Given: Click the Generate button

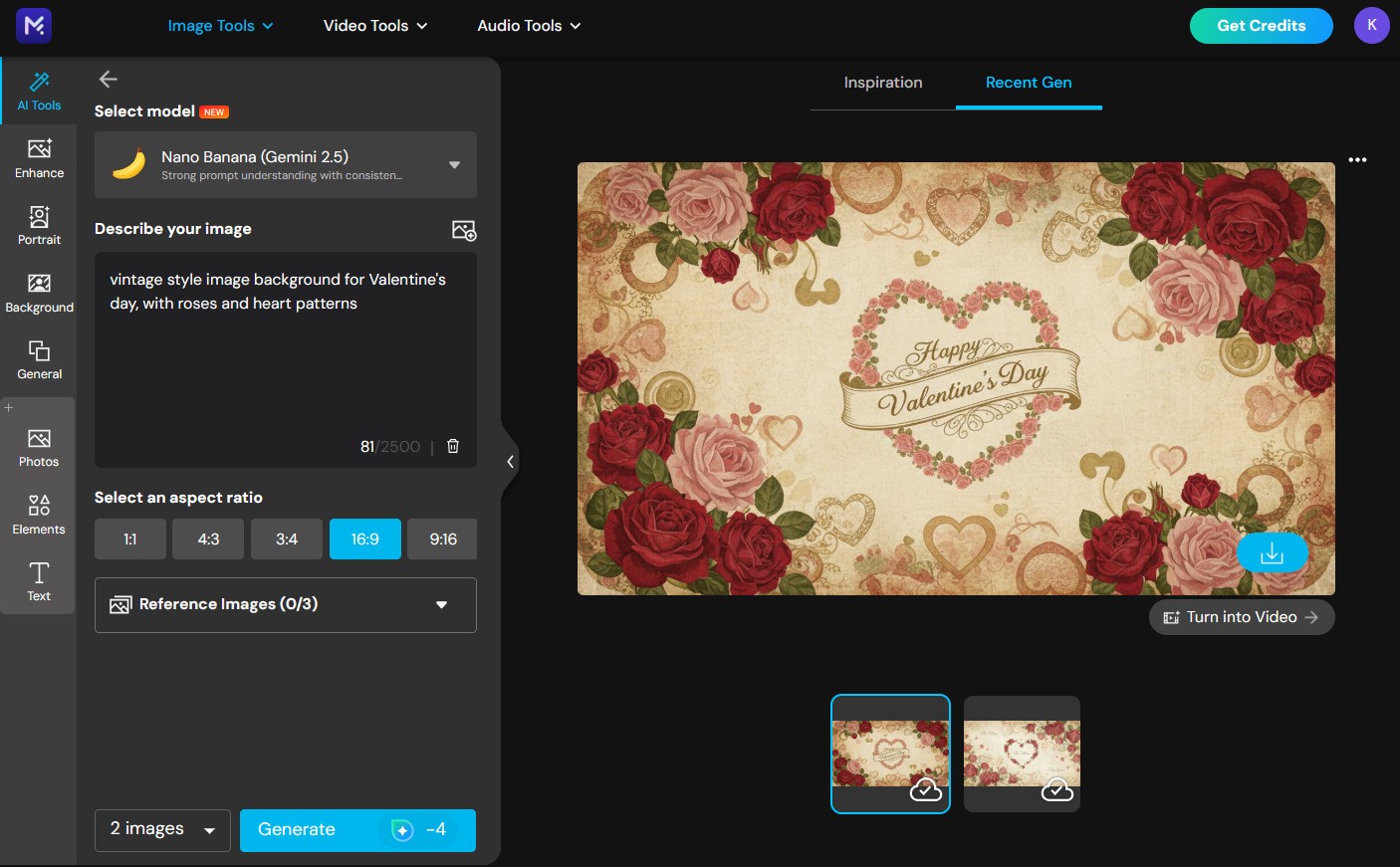Looking at the screenshot, I should pos(357,829).
